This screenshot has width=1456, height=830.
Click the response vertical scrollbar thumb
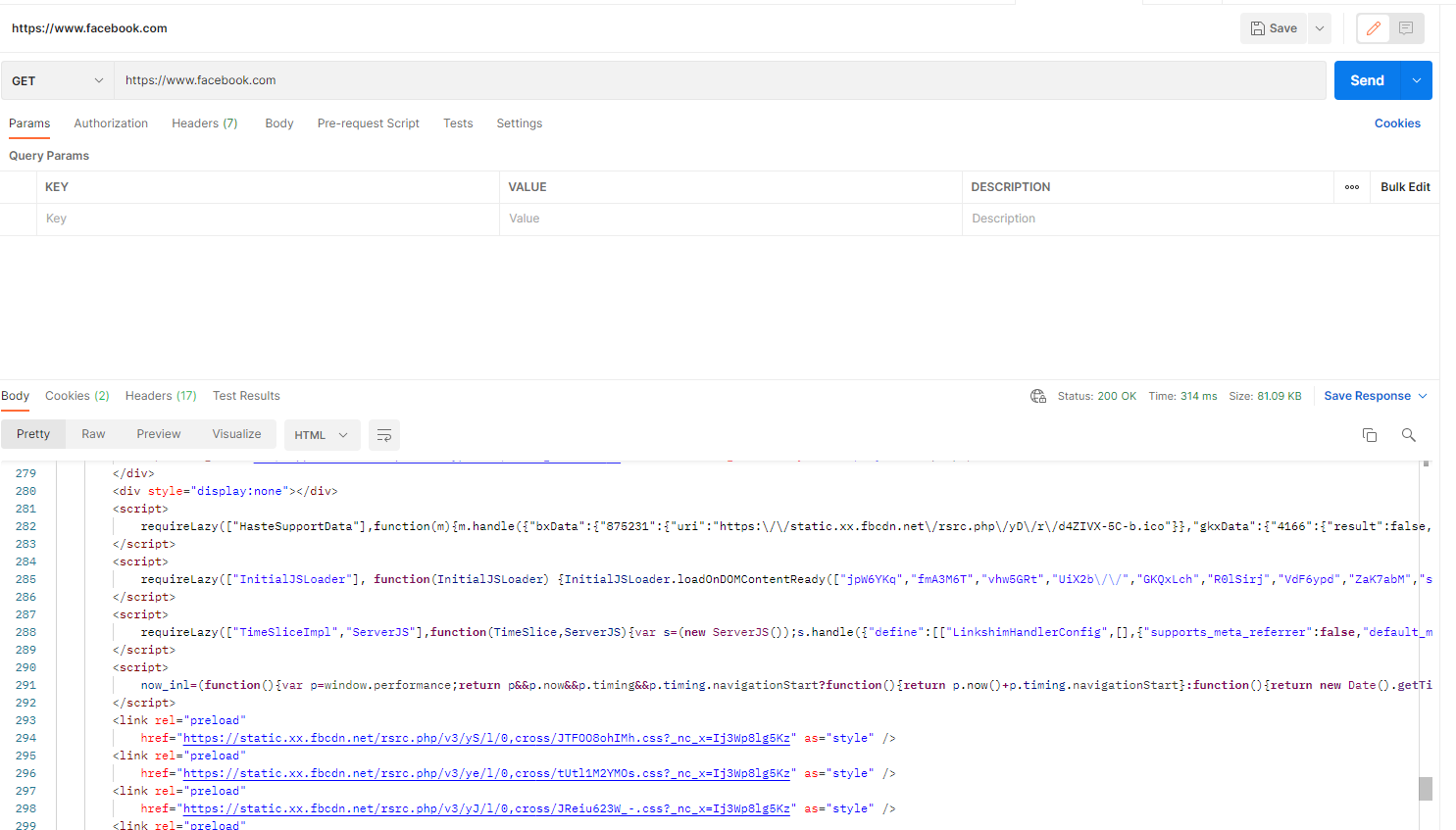pos(1426,788)
